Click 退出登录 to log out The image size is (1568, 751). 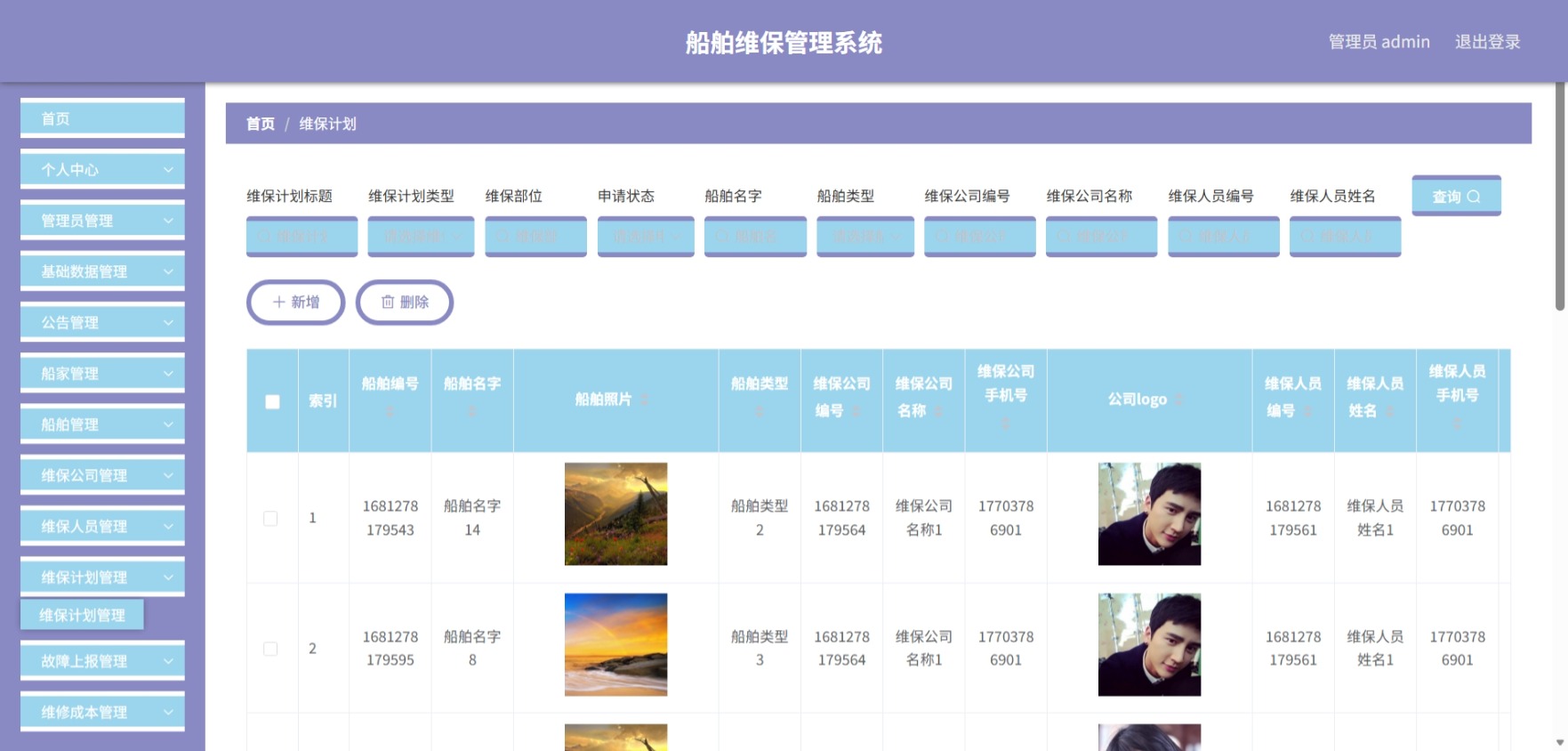click(1487, 42)
